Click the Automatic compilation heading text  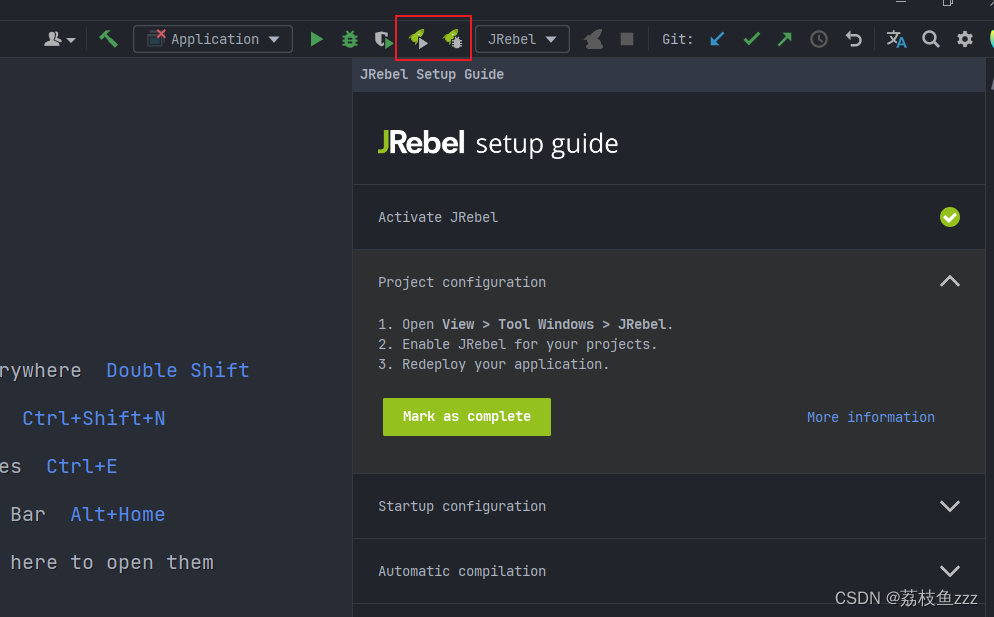coord(462,571)
